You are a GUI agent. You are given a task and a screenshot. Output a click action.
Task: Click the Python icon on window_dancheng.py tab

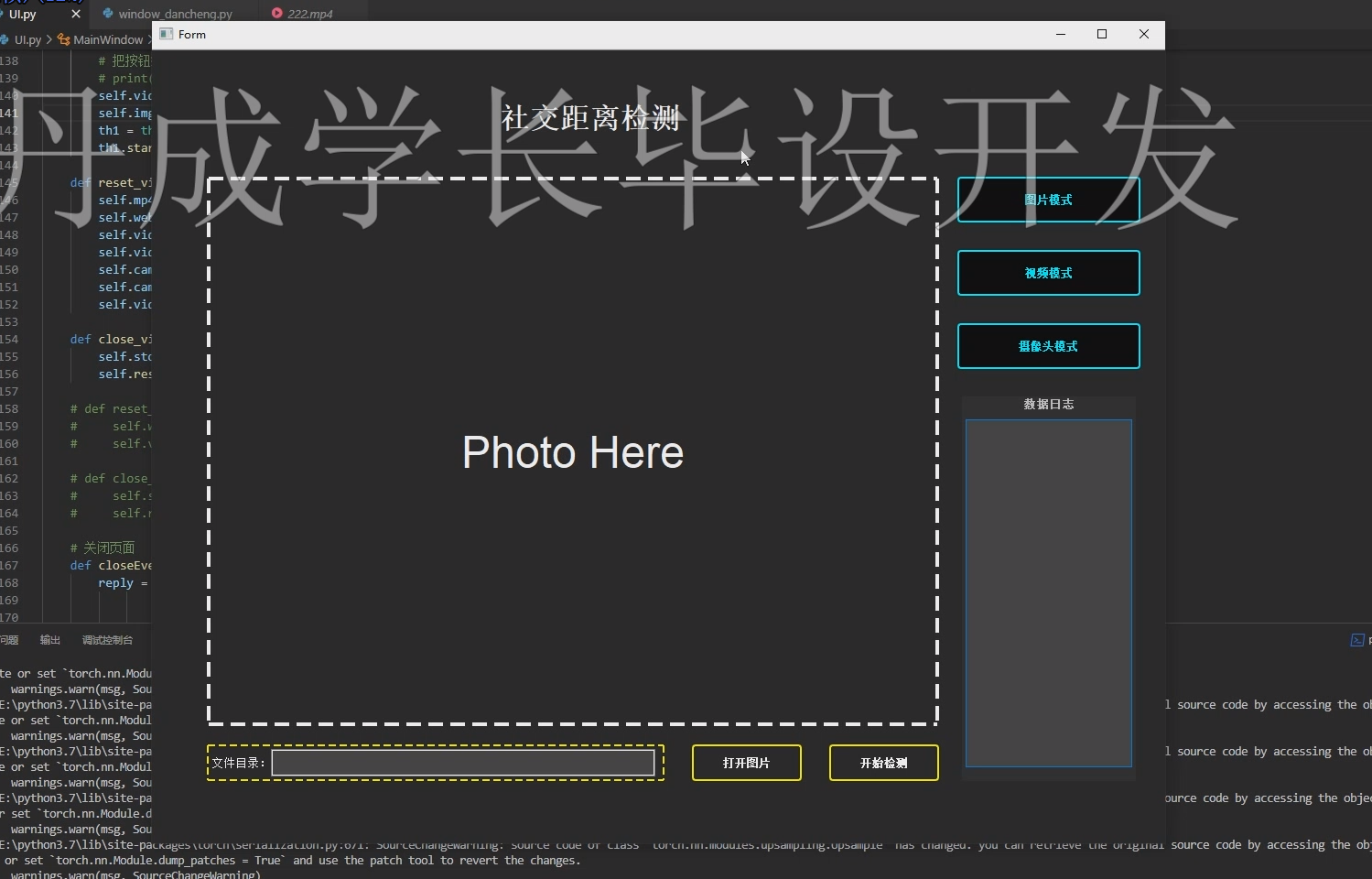(x=108, y=14)
